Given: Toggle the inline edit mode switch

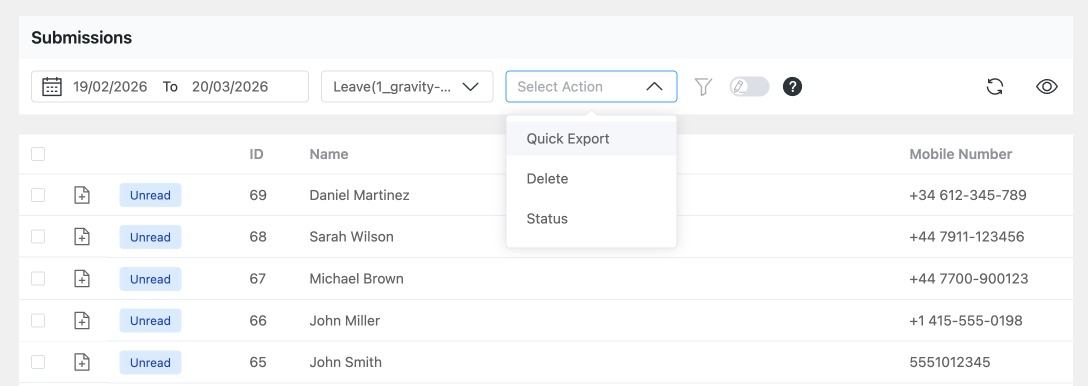Looking at the screenshot, I should 749,87.
